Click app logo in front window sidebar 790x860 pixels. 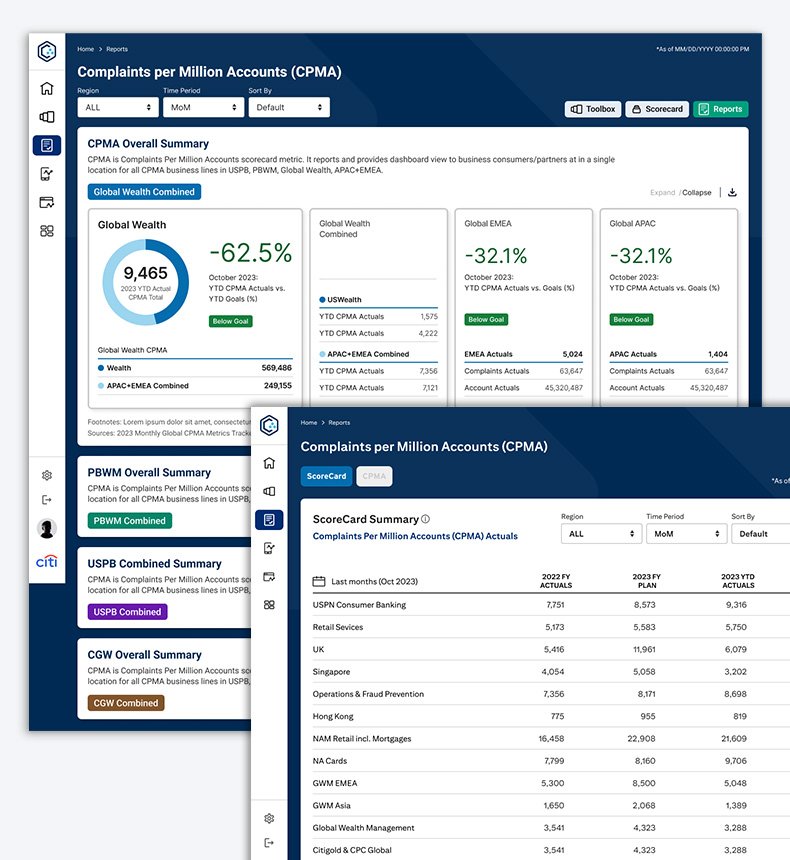click(269, 426)
